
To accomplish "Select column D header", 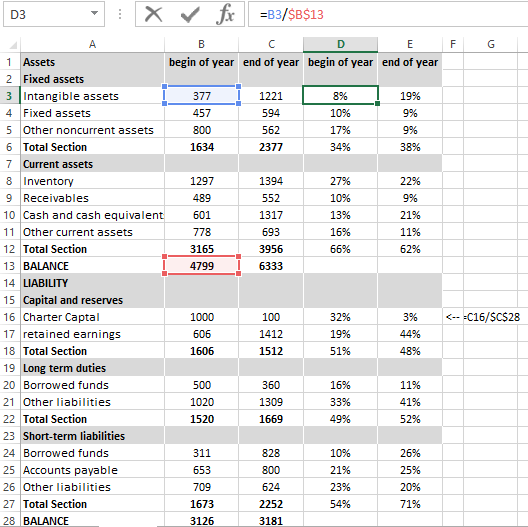I will pos(340,44).
